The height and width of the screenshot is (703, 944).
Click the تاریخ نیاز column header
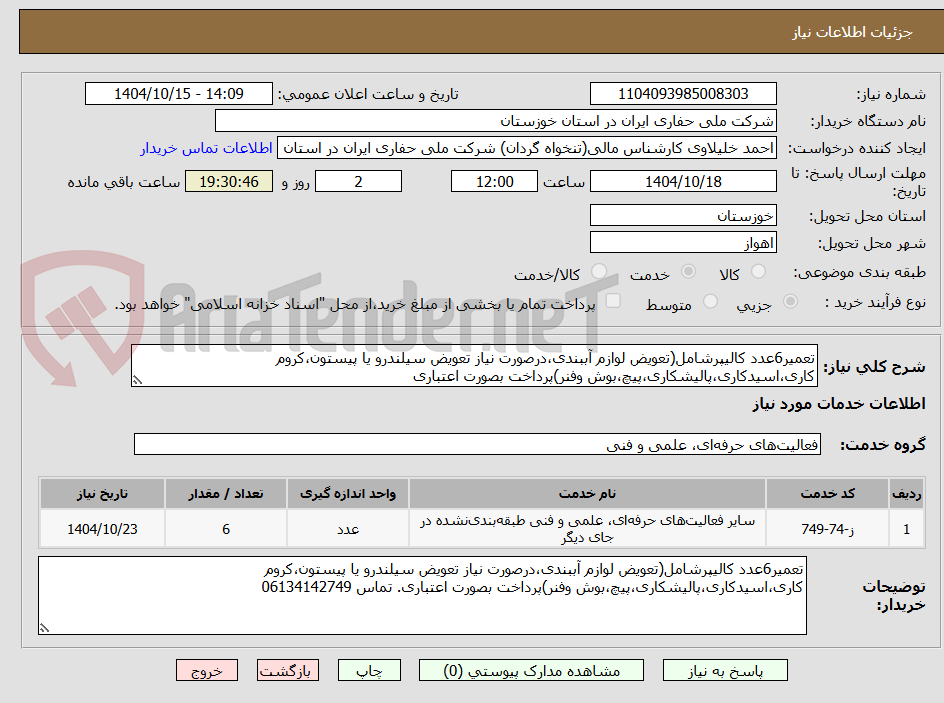pos(102,494)
